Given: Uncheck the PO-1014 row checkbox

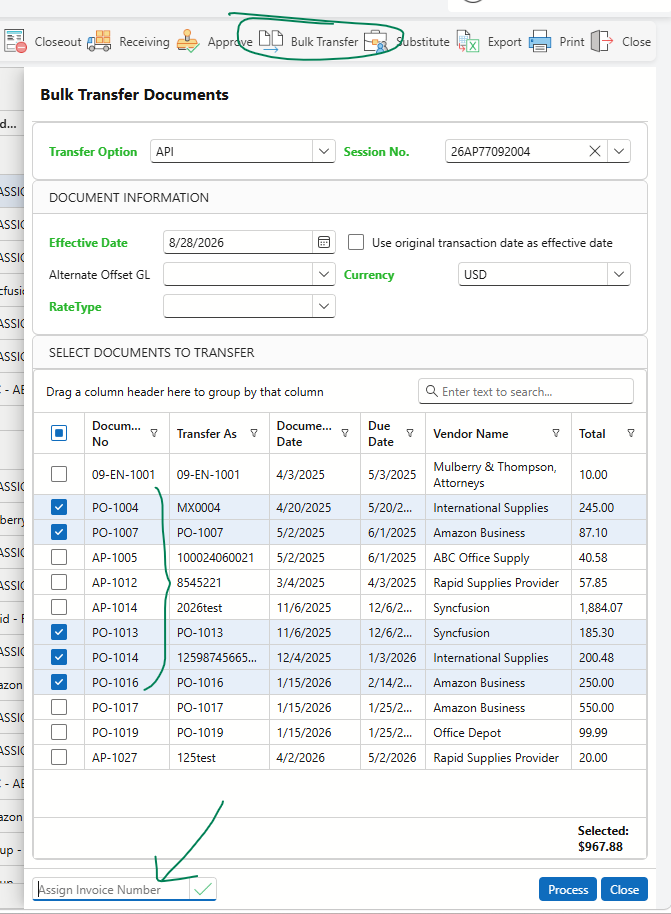Looking at the screenshot, I should [x=59, y=658].
